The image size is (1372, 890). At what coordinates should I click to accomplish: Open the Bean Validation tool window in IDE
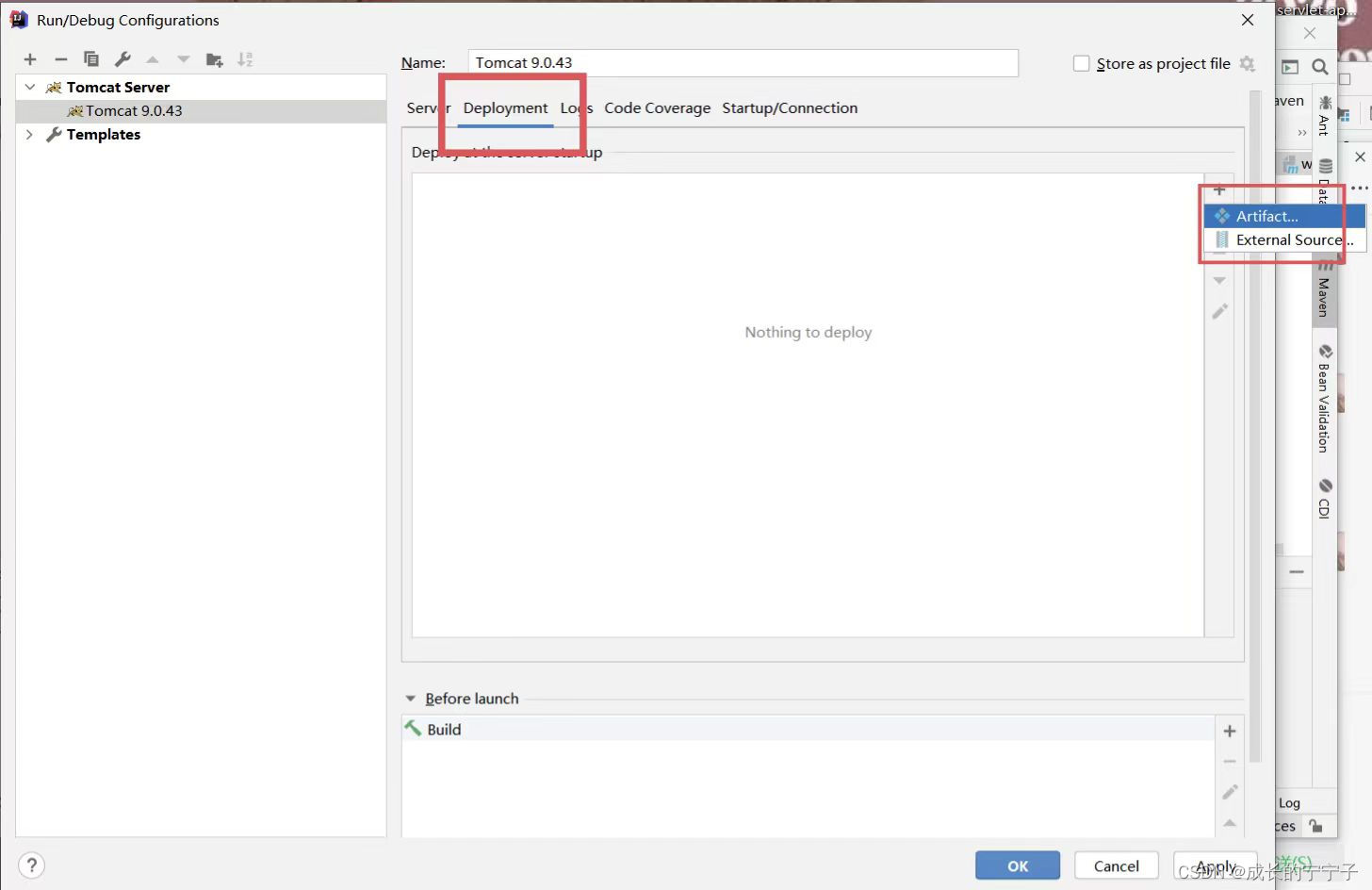(1324, 399)
